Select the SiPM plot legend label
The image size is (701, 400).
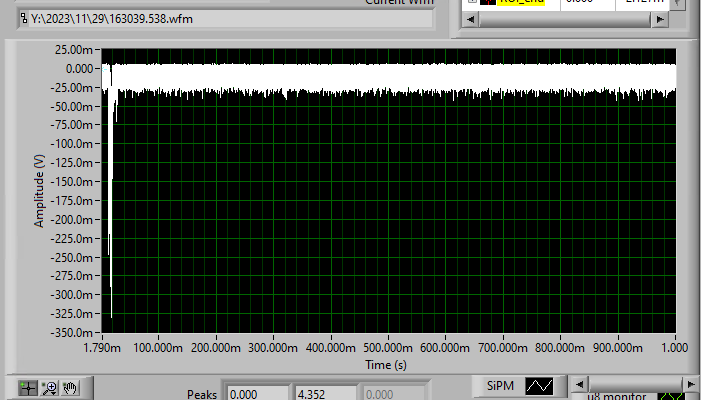[x=500, y=386]
